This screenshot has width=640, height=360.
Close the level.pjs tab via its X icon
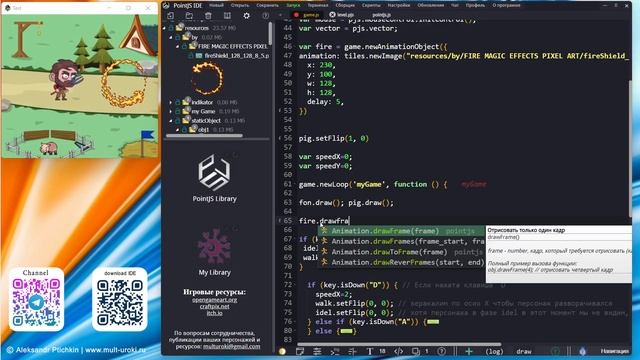[332, 15]
